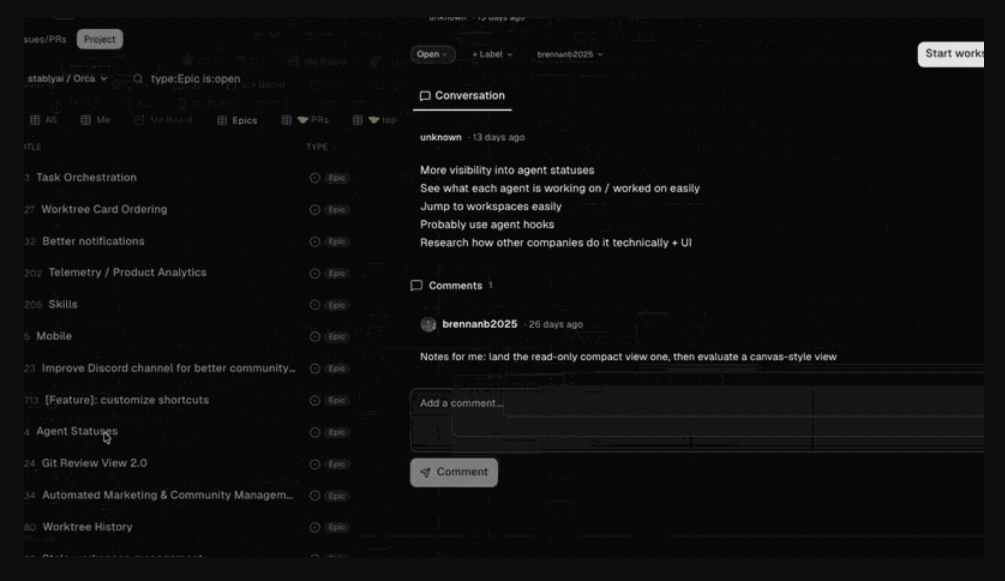
Task: Click open status icon on Better notifications row
Action: click(x=315, y=242)
